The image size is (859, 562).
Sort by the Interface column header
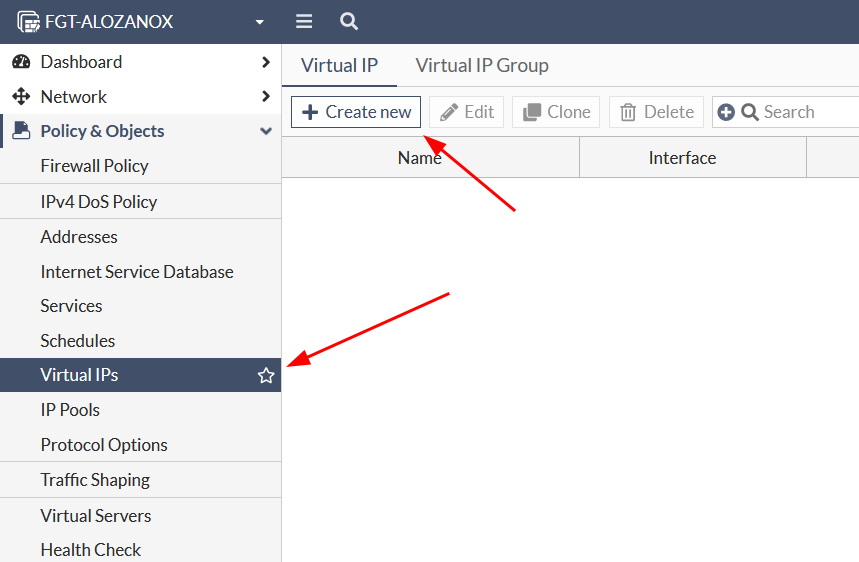click(682, 158)
